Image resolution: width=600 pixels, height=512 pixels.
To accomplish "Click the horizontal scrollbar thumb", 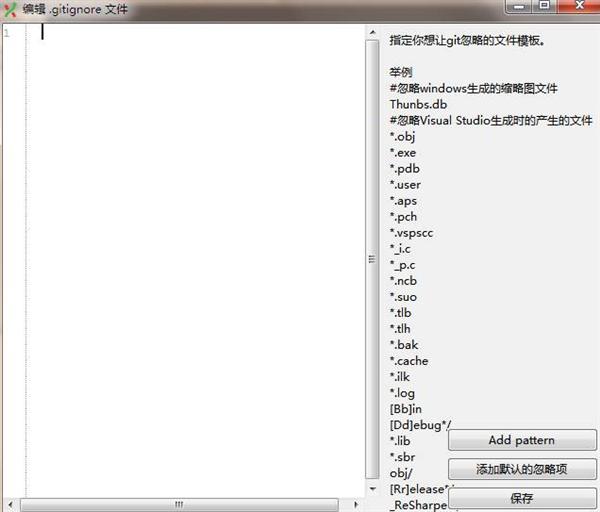I will [x=179, y=504].
